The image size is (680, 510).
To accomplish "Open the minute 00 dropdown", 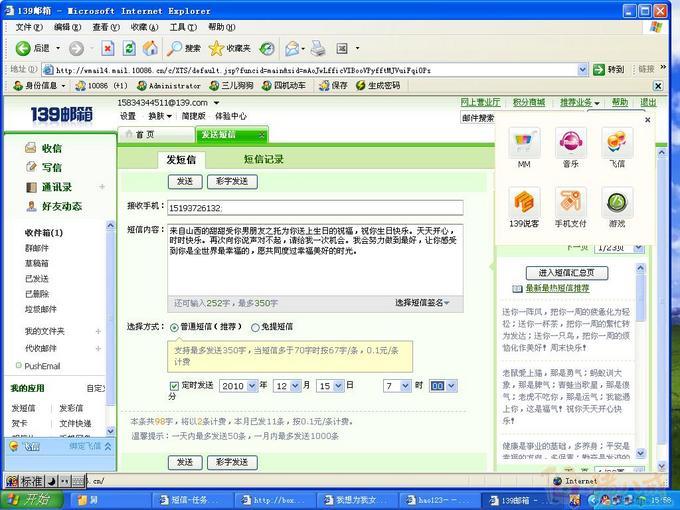I will click(451, 386).
